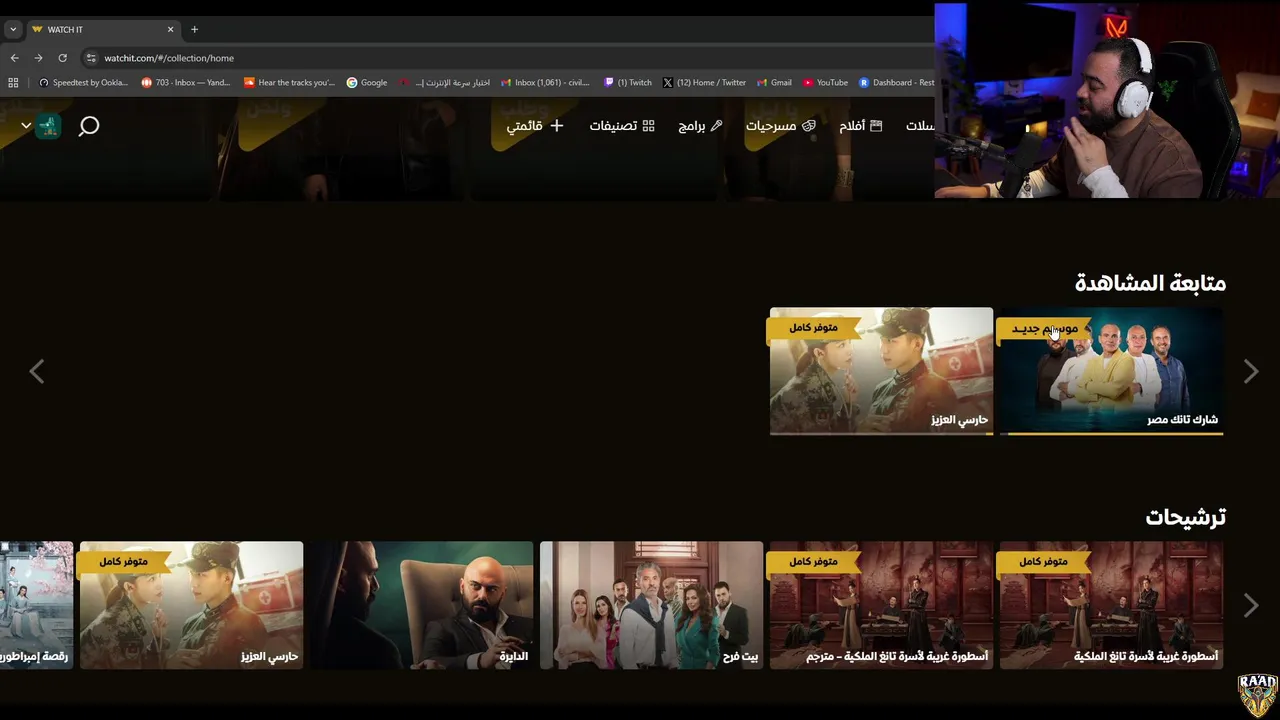Image resolution: width=1280 pixels, height=720 pixels.
Task: Open (12) Home / Twitter bookmark
Action: click(x=704, y=83)
